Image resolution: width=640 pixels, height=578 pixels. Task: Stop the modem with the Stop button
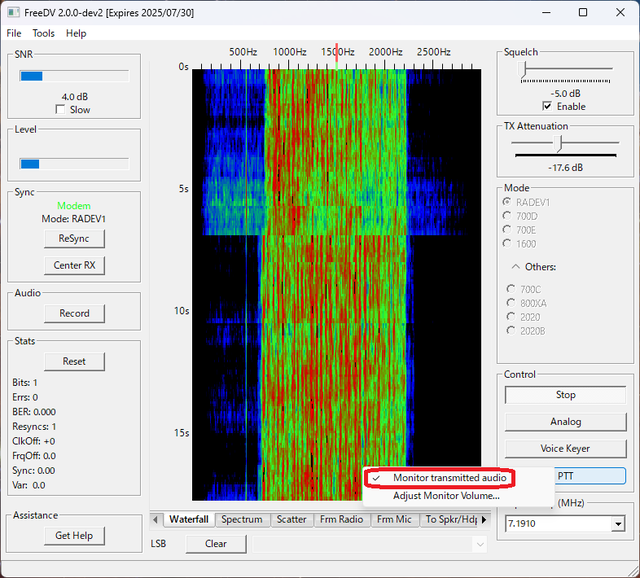(565, 395)
